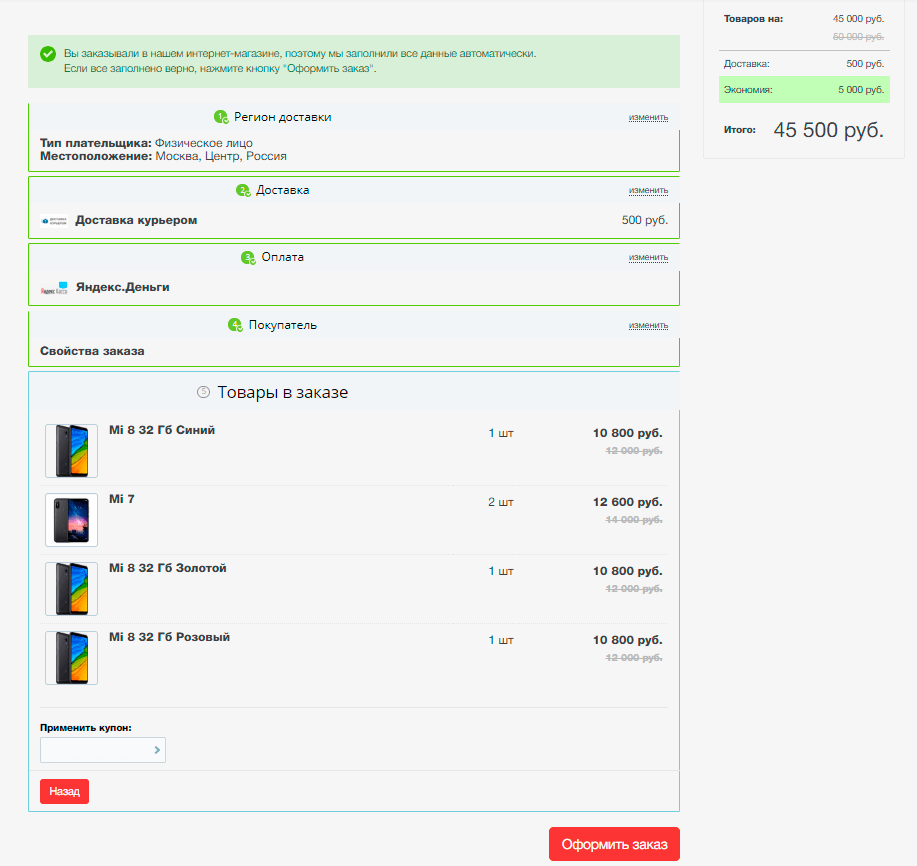
Task: Open Mi 8 32 Гб Золотой product name
Action: pyautogui.click(x=167, y=568)
